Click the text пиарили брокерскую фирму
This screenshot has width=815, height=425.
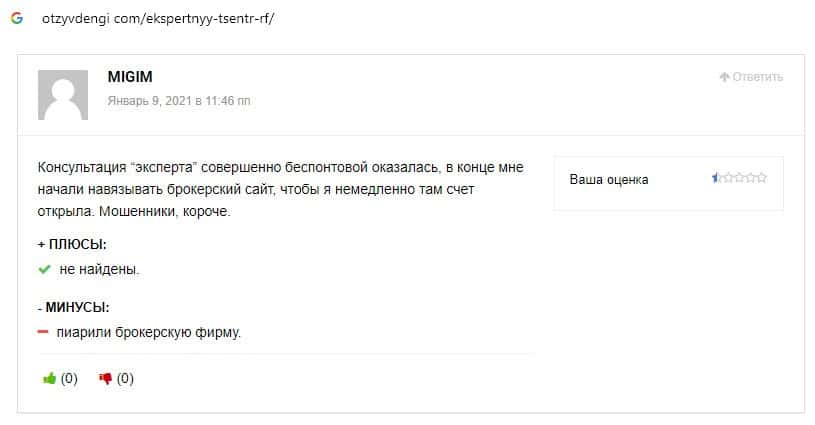pyautogui.click(x=149, y=332)
